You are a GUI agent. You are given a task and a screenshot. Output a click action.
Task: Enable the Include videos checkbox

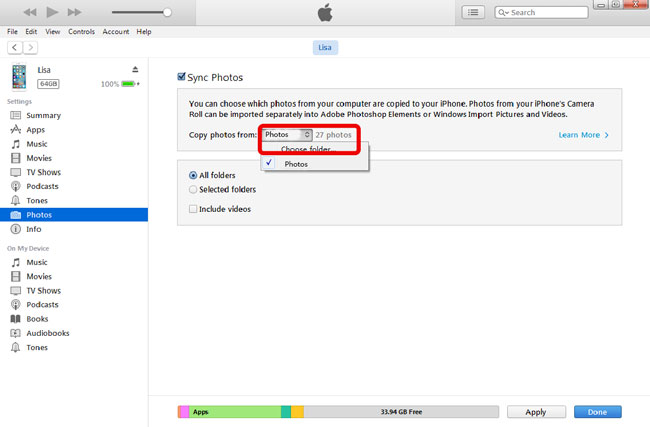(x=193, y=209)
